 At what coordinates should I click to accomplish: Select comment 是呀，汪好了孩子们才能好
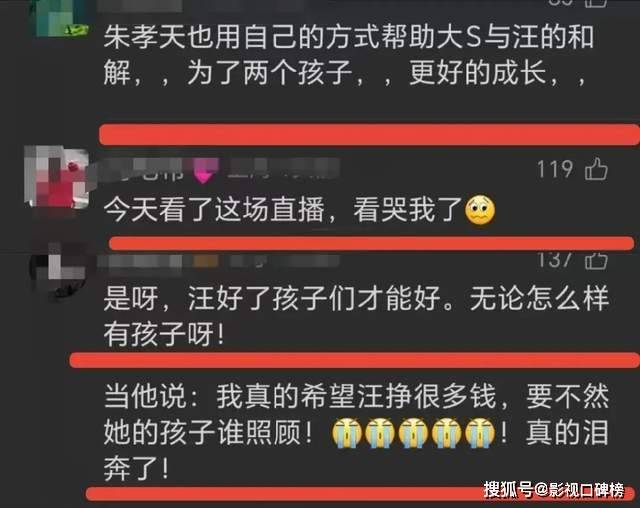356,316
